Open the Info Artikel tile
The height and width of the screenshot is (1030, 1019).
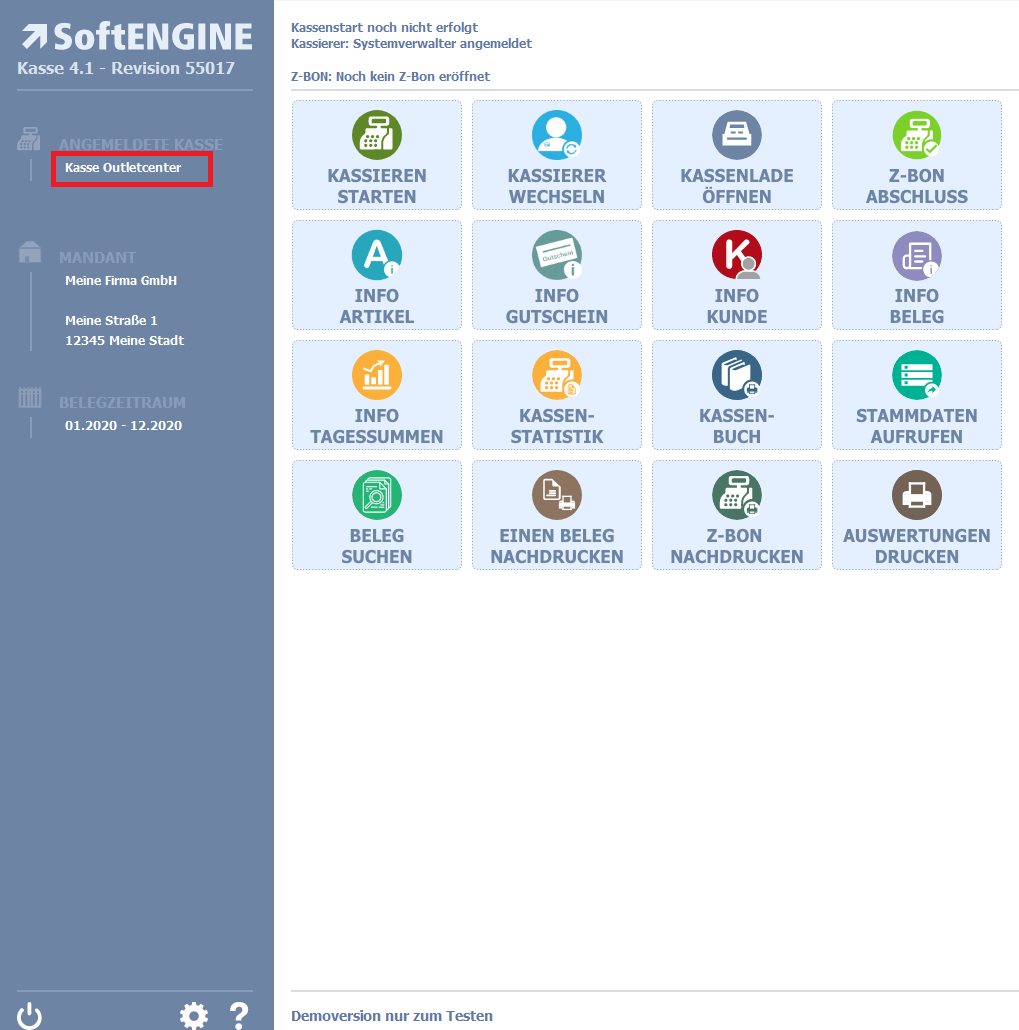(377, 275)
